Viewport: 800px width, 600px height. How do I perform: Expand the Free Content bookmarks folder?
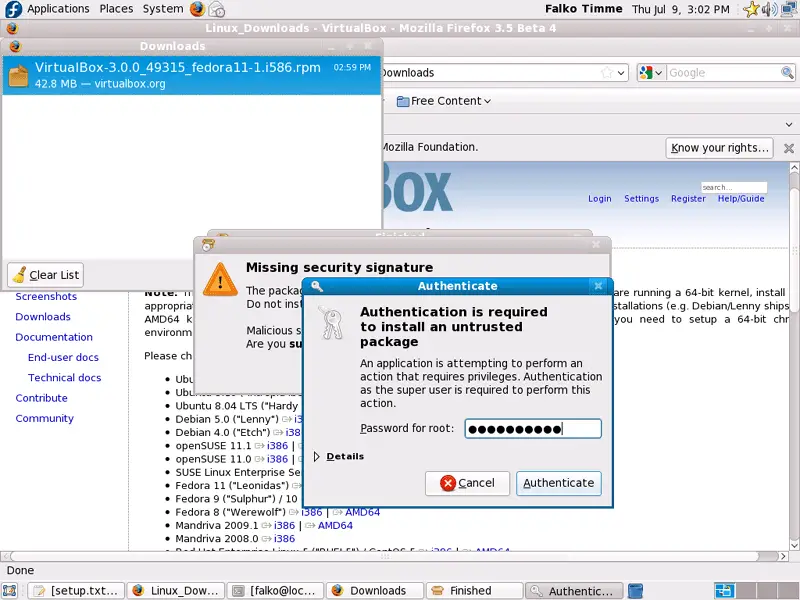pos(444,101)
